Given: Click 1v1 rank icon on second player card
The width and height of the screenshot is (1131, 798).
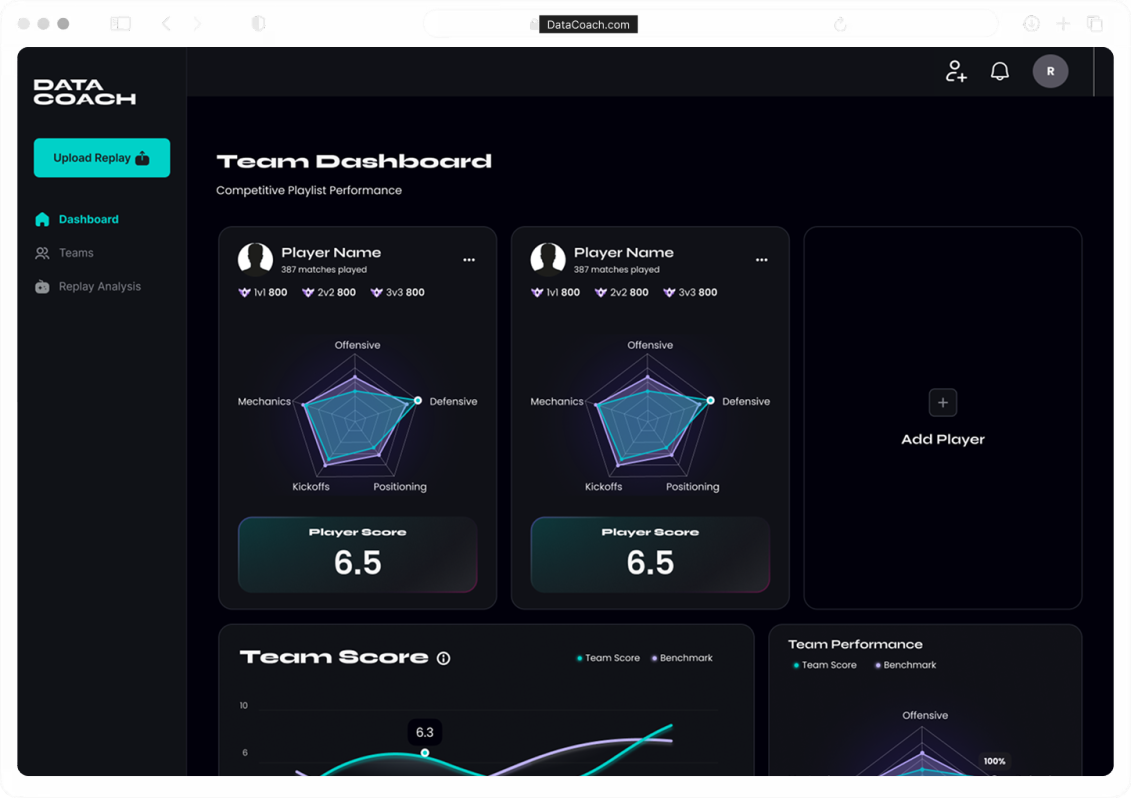Looking at the screenshot, I should coord(537,293).
